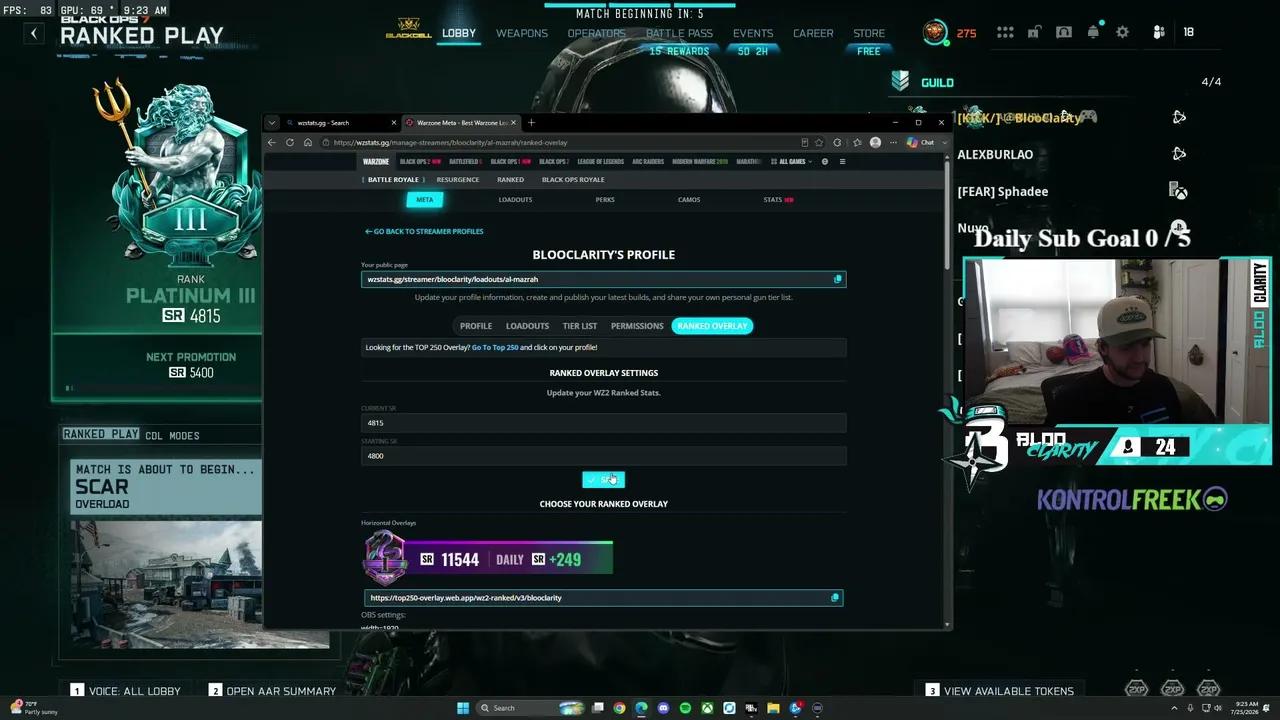The height and width of the screenshot is (720, 1280).
Task: Open the headset channel icon in game header
Action: pos(1063,32)
